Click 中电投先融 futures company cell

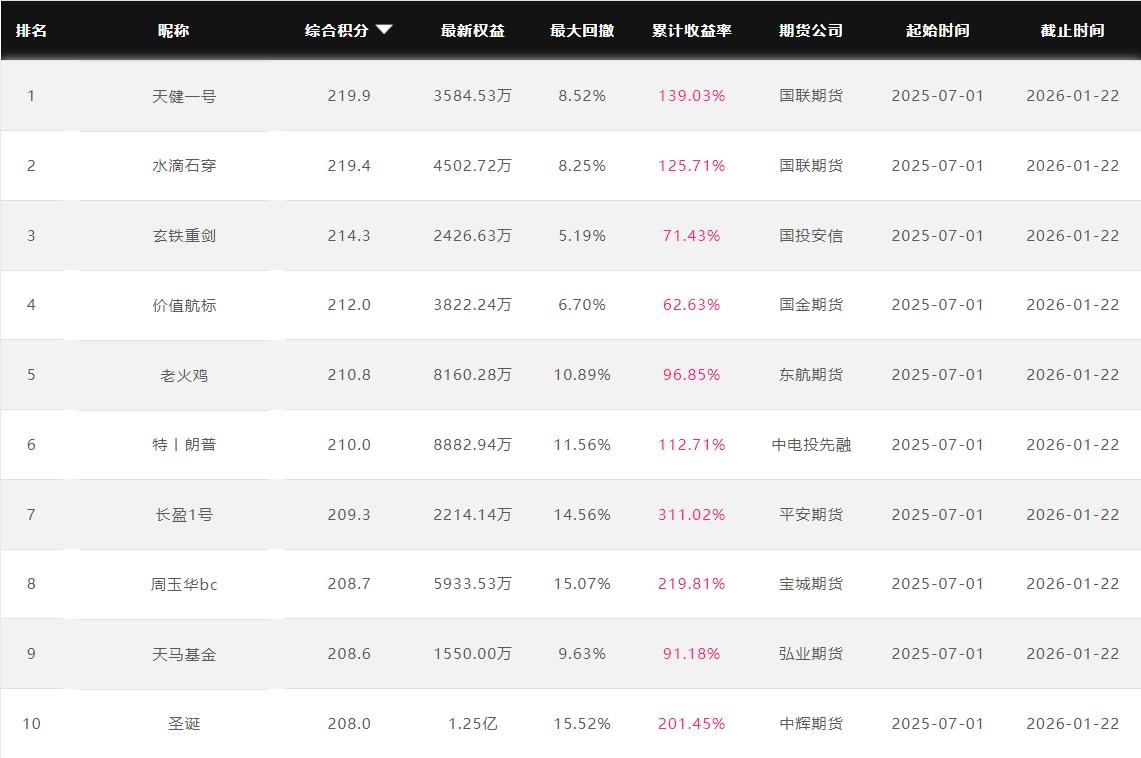click(811, 445)
